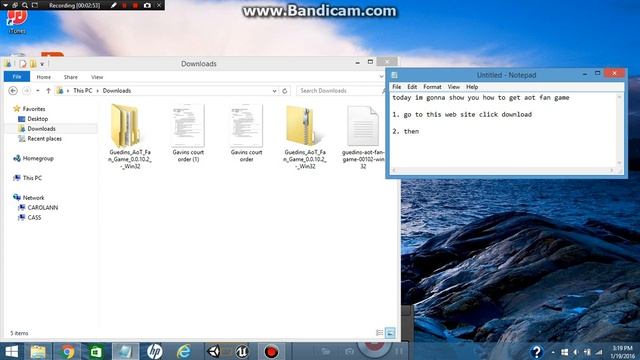Select the guedins-aot-fan-game-00102-win32 file
640x360 pixels.
tap(363, 137)
